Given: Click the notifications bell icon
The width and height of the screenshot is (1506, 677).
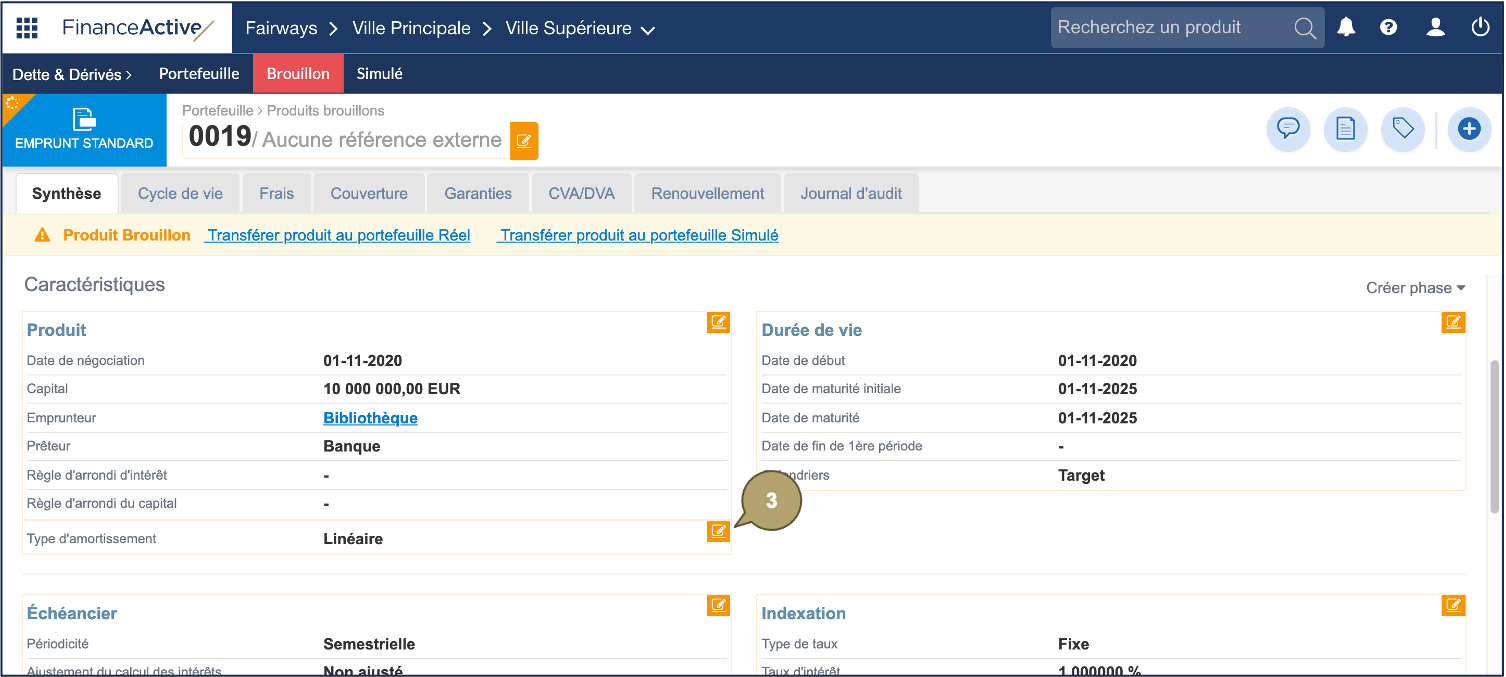Looking at the screenshot, I should [x=1346, y=28].
